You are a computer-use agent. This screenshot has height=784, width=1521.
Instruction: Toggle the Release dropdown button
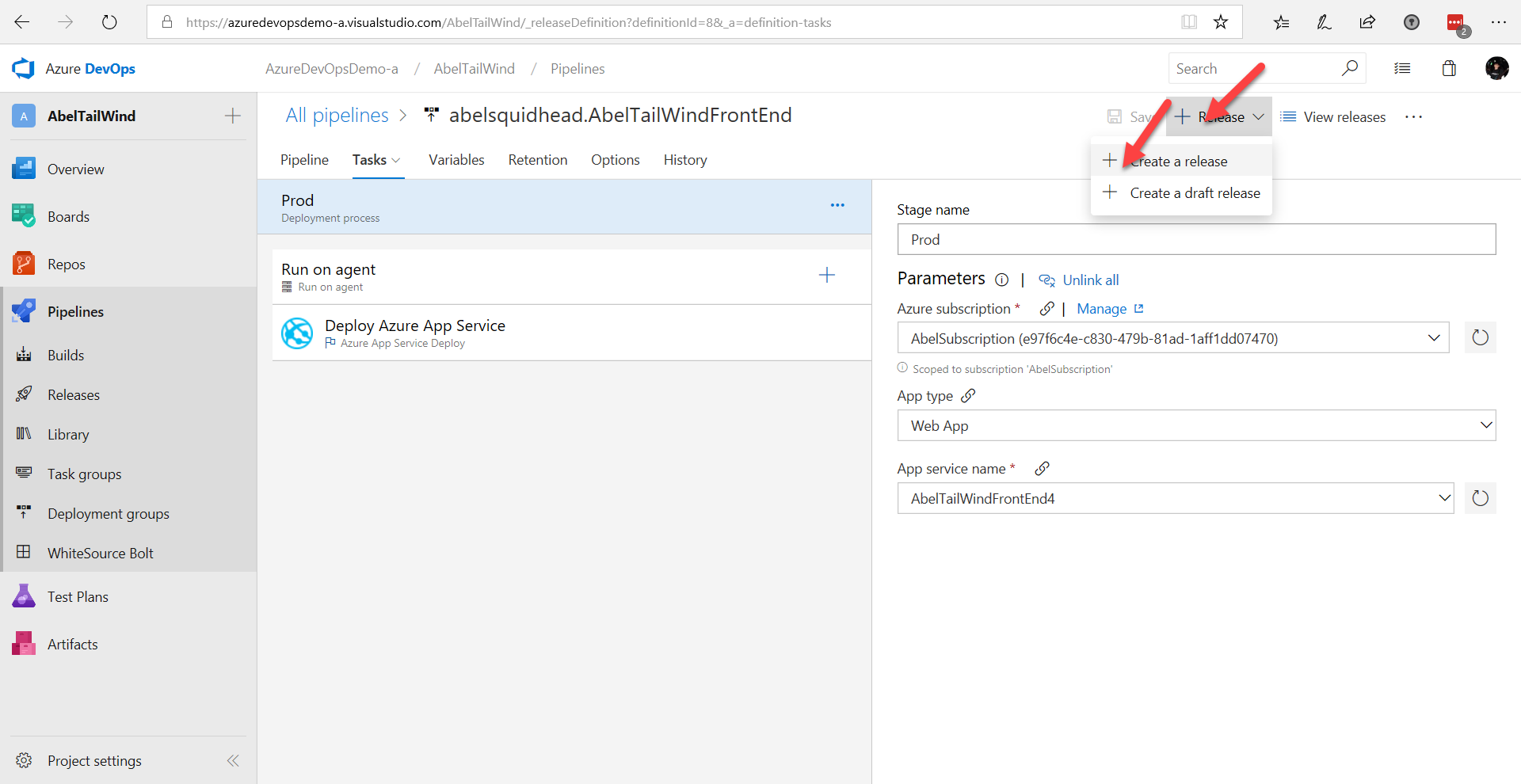click(1219, 116)
